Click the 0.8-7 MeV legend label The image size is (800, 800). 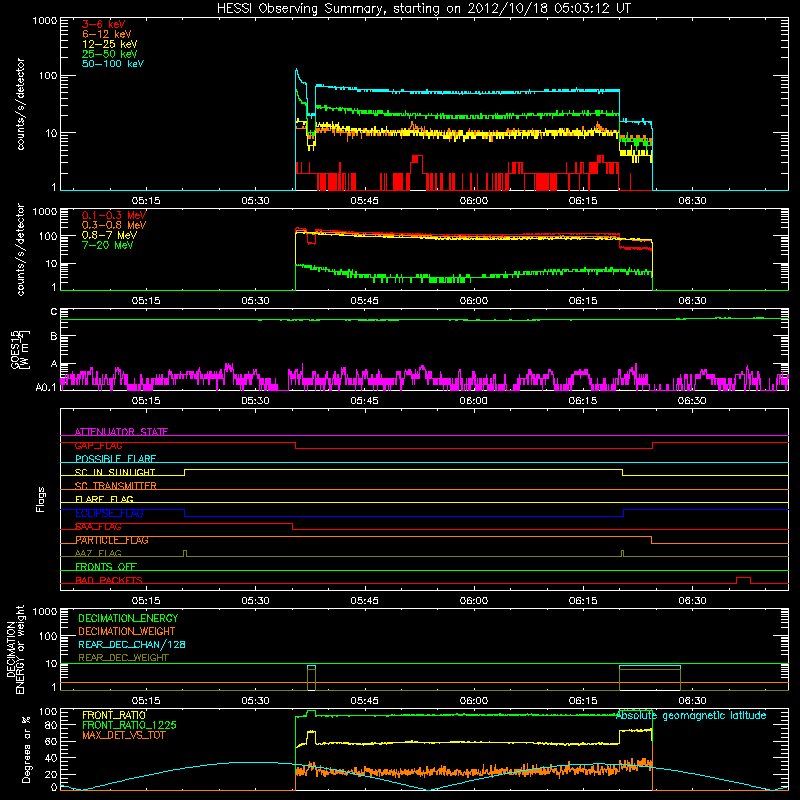109,235
